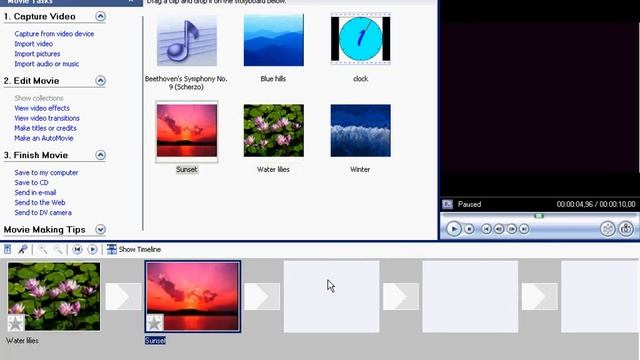The height and width of the screenshot is (360, 640).
Task: Click the 2. Edit Movie heading
Action: tap(31, 81)
